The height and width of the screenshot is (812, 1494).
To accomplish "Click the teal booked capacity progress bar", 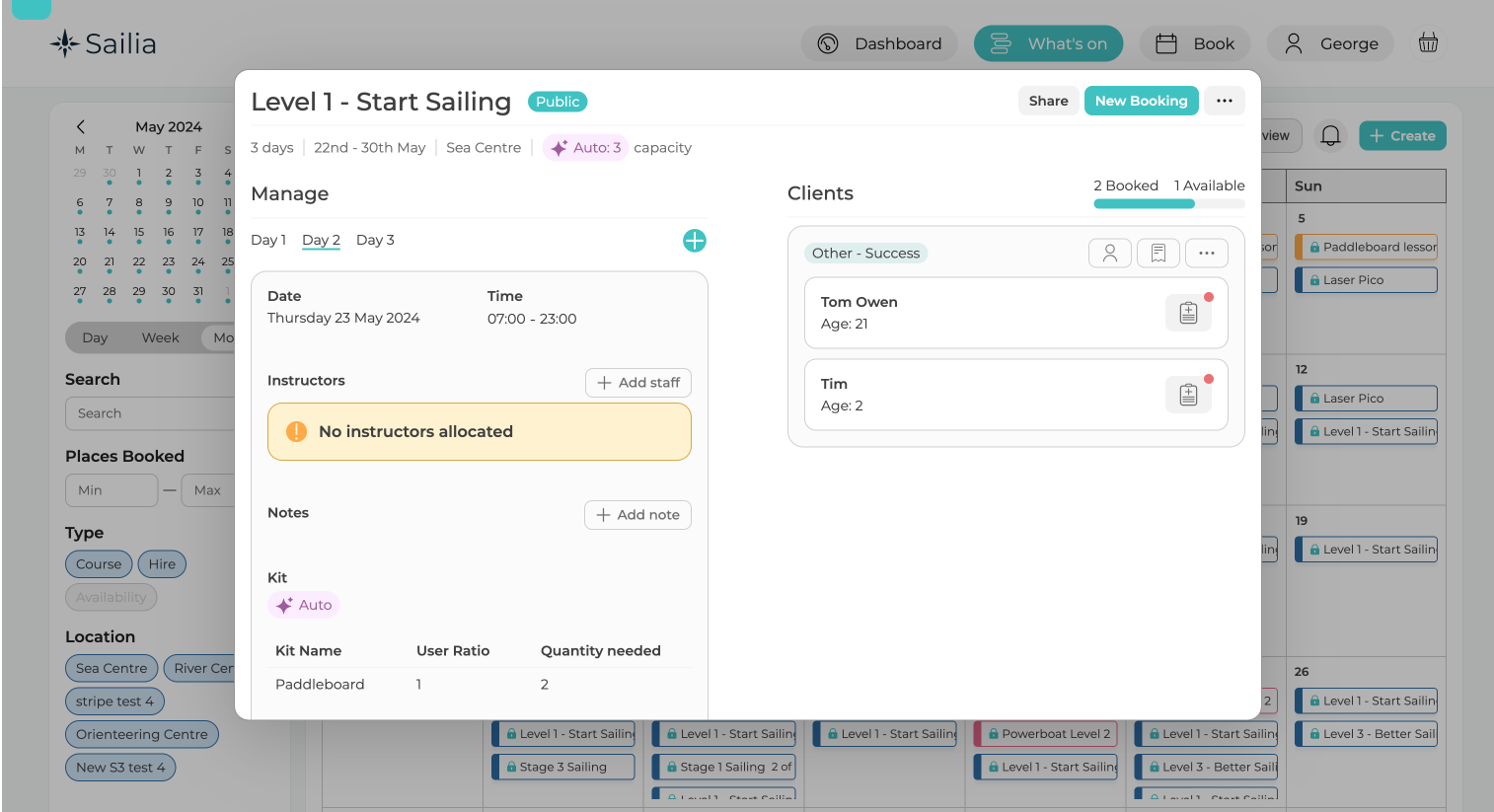I will (1144, 203).
